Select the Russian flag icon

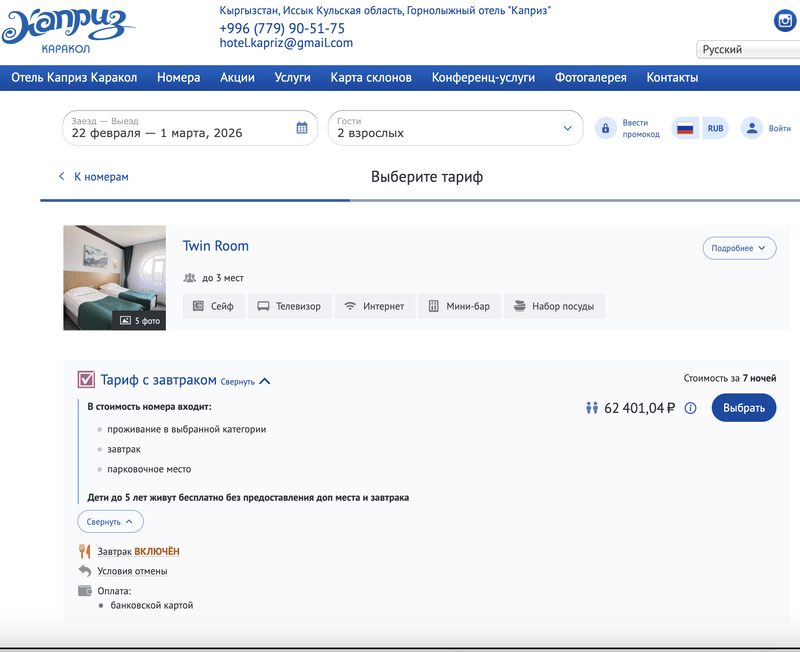tap(685, 128)
